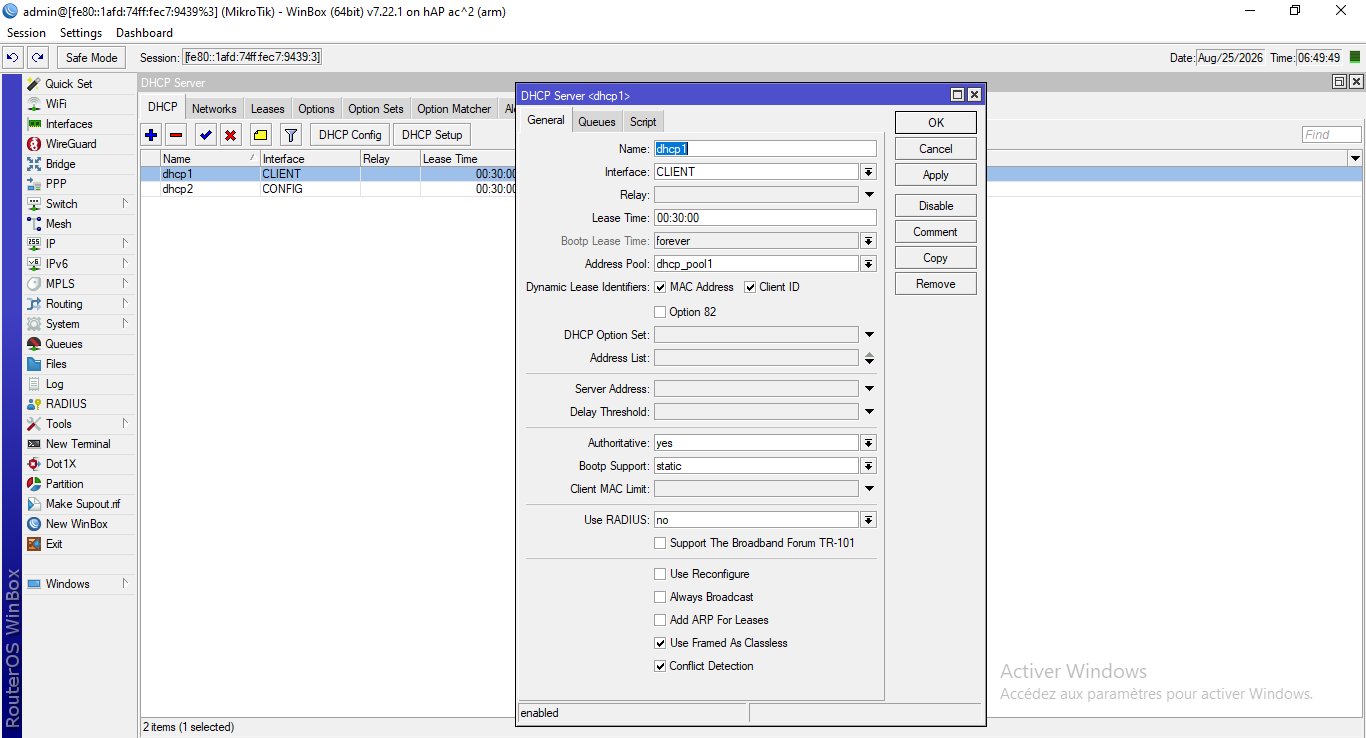Screen dimensions: 1366x738
Task: Check Add ARP For Leases
Action: (x=660, y=620)
